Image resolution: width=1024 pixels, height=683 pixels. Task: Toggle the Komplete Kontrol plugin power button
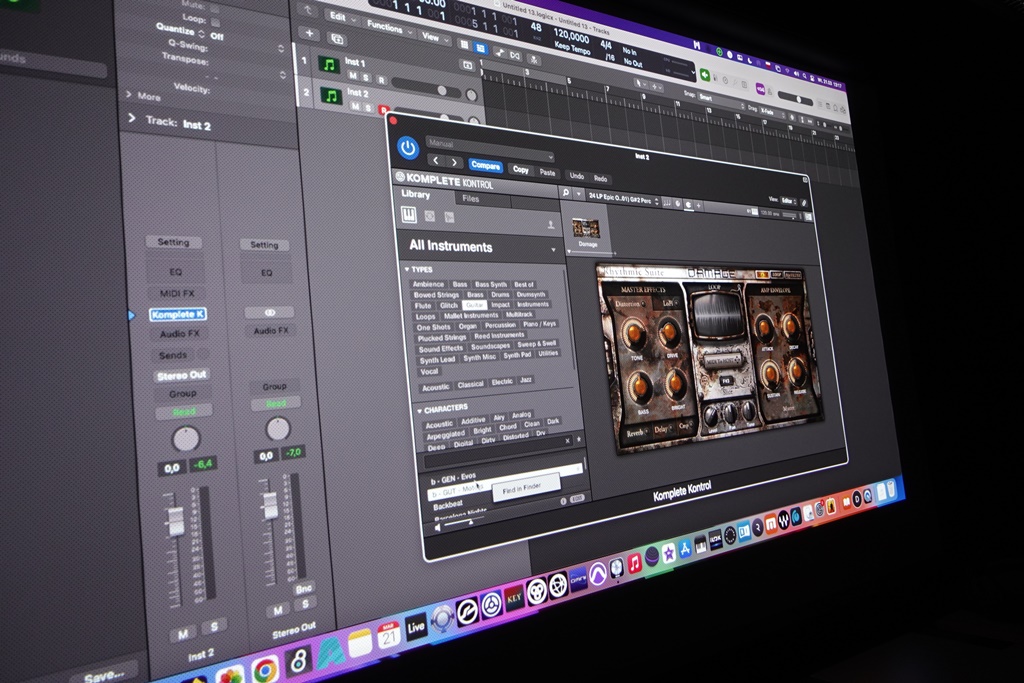pos(408,148)
